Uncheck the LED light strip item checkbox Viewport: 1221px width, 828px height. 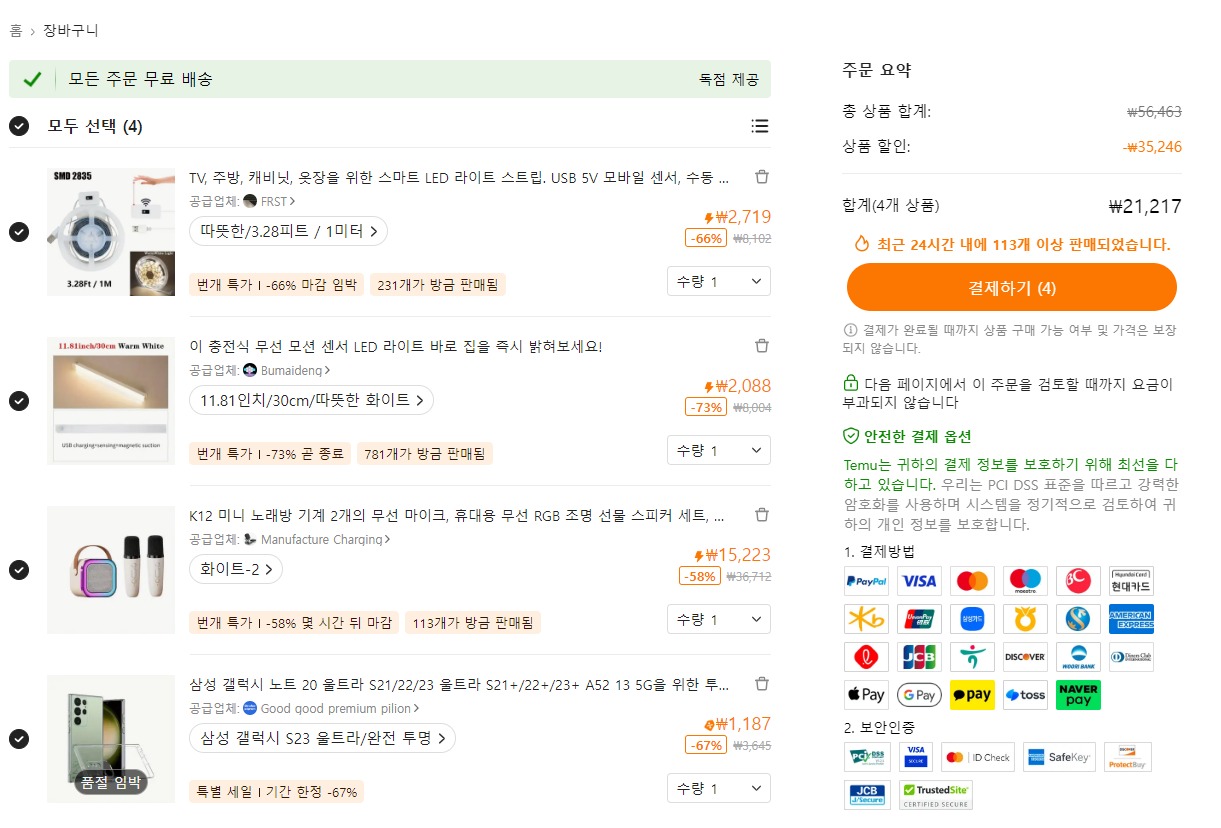click(19, 232)
